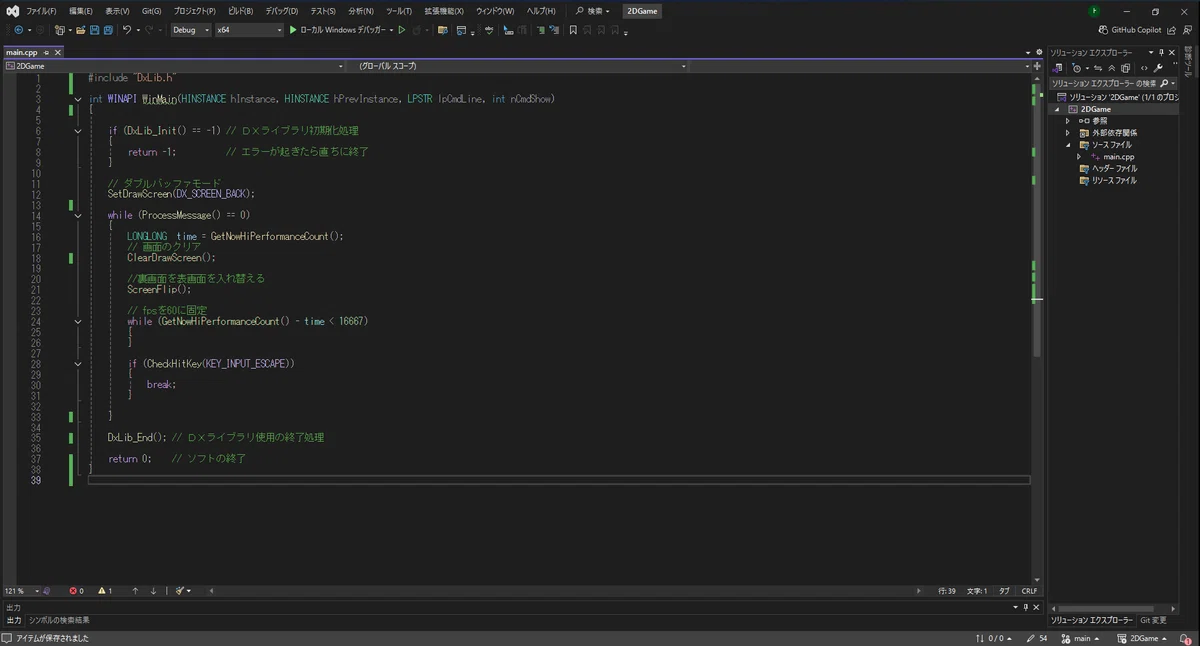This screenshot has height=646, width=1200.
Task: Click the New Item icon in toolbar
Action: point(60,30)
